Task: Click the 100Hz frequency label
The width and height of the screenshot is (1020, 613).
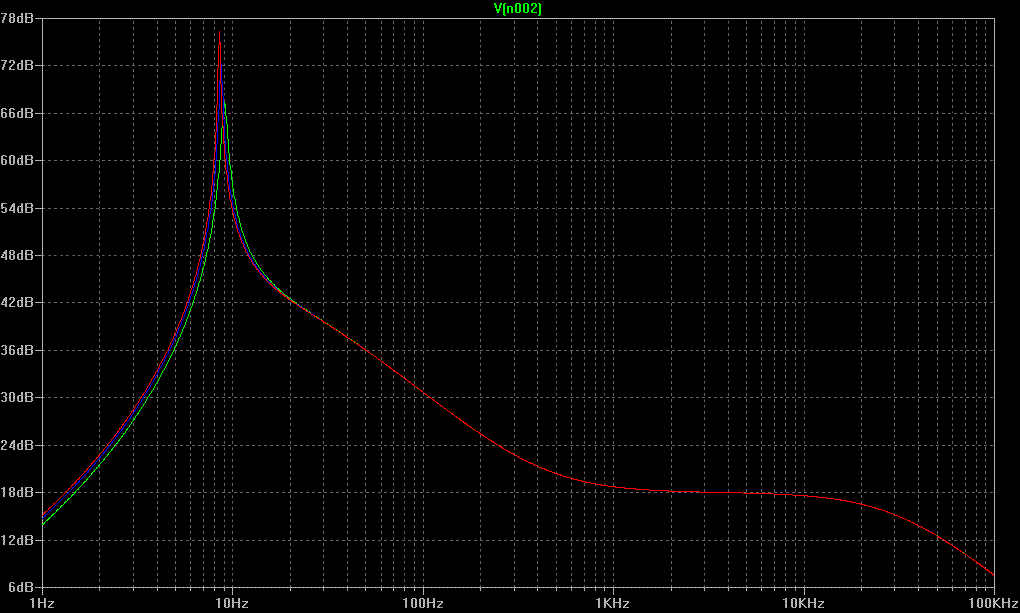Action: (x=423, y=603)
